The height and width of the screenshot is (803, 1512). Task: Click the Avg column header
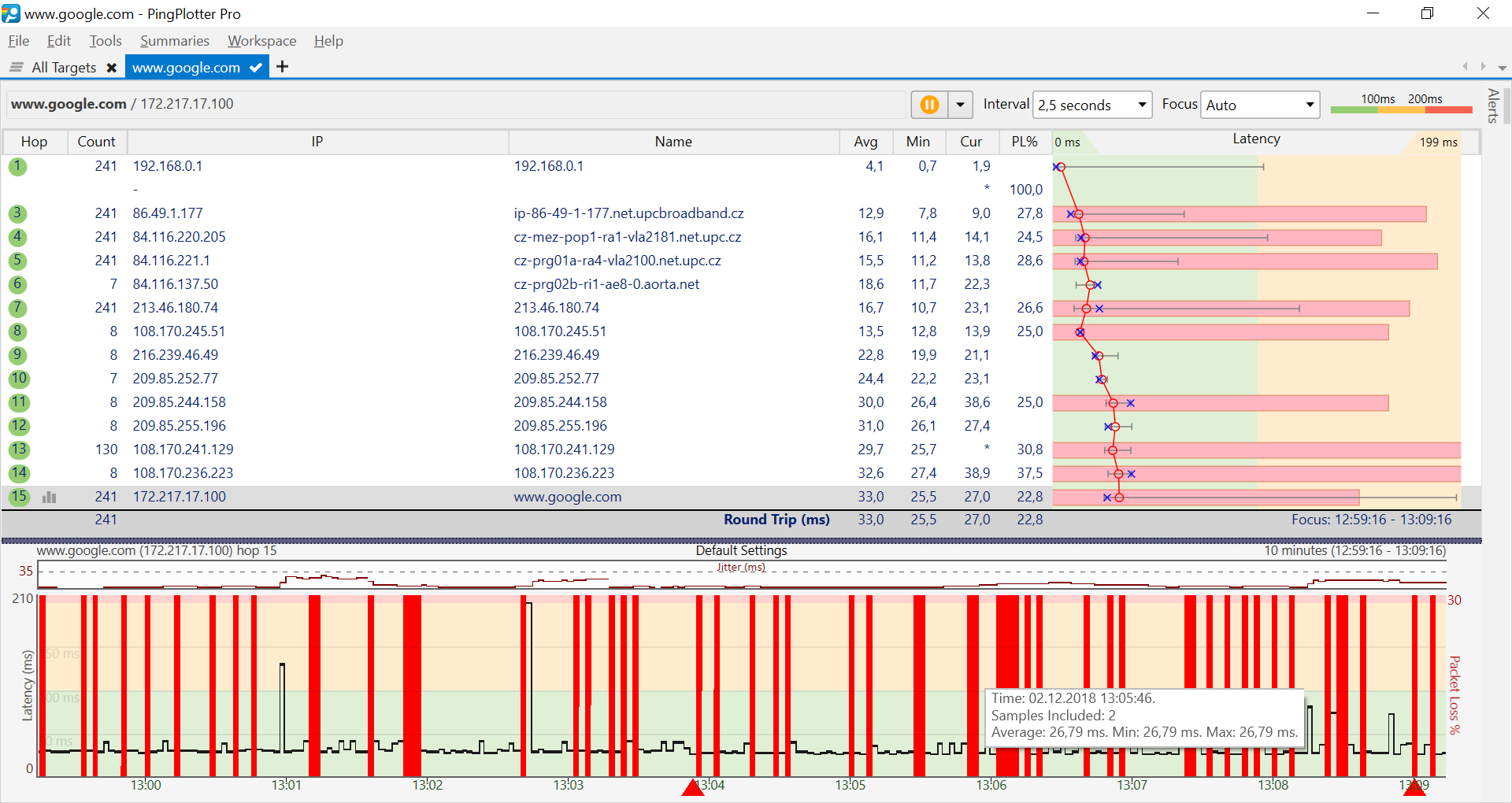point(865,142)
